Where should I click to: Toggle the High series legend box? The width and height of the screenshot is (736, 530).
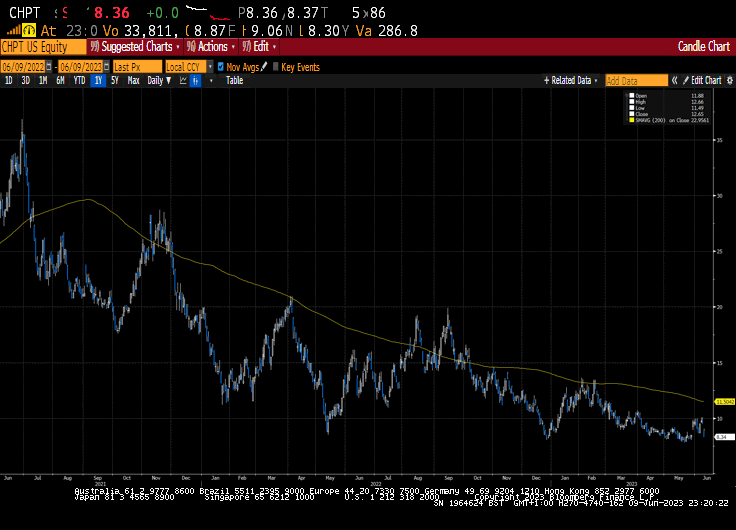point(632,102)
